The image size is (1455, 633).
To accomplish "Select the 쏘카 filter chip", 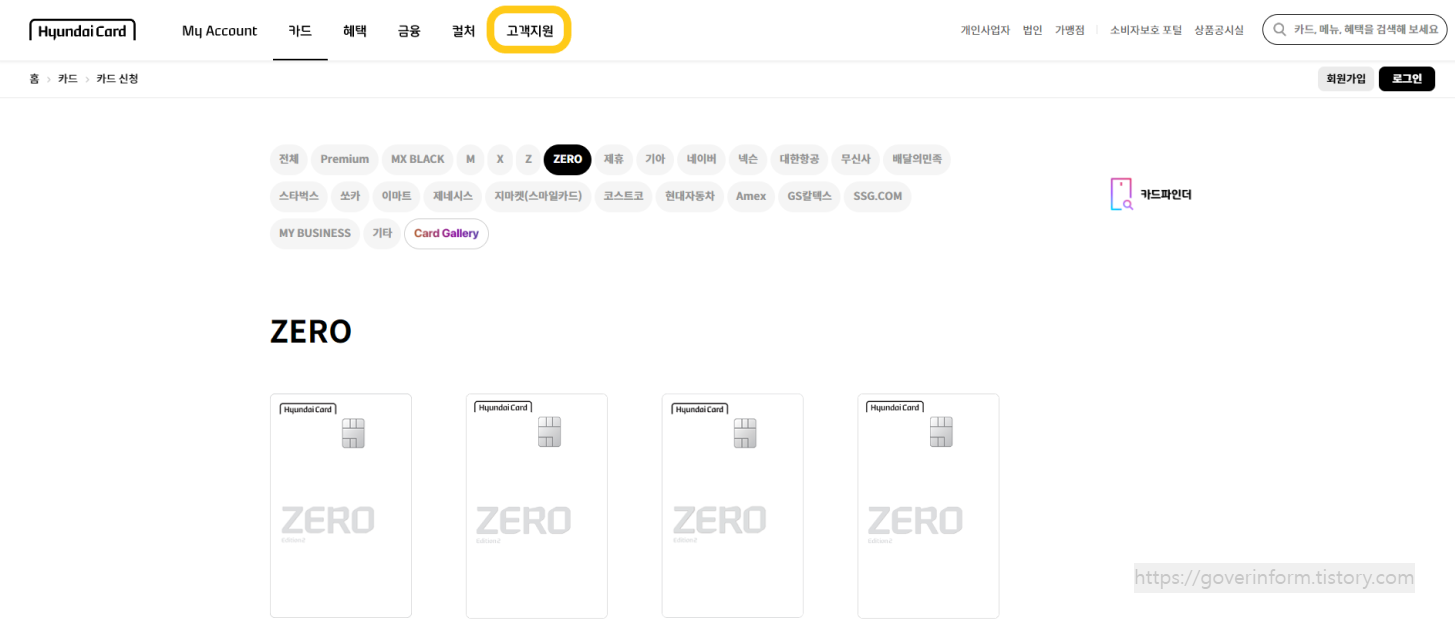I will click(x=350, y=196).
